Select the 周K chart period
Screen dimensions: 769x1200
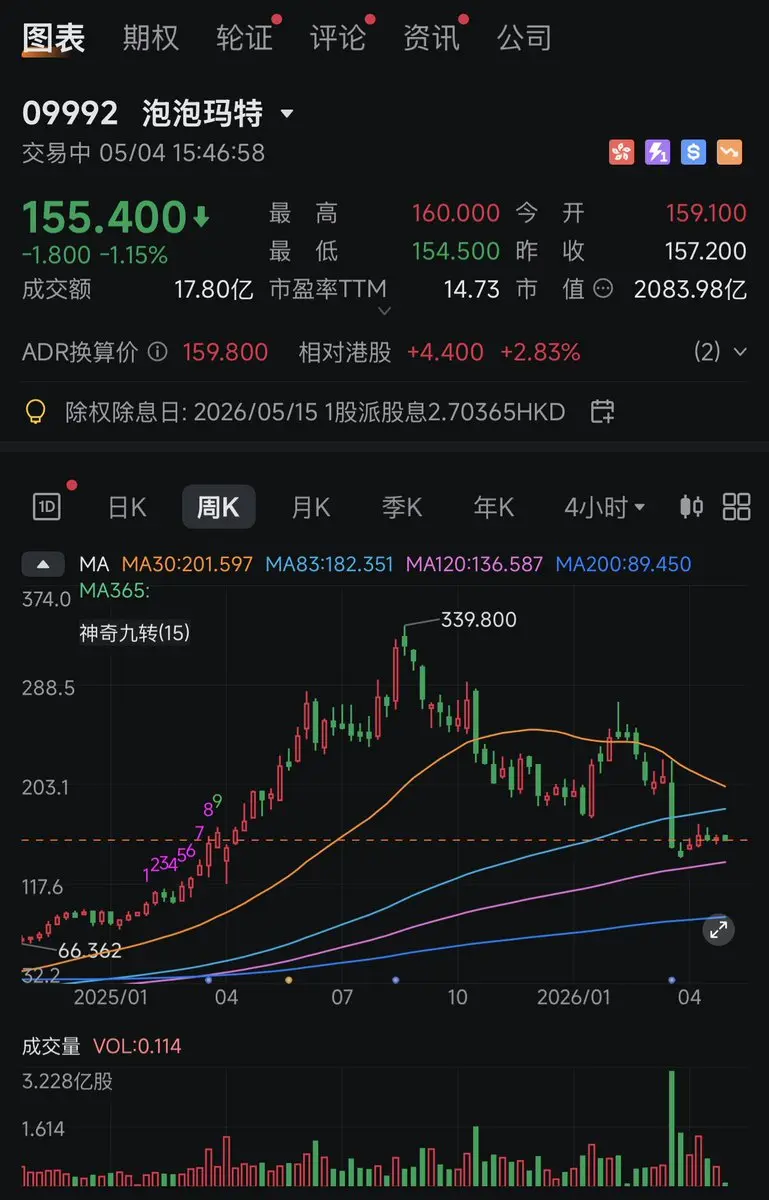pos(218,507)
